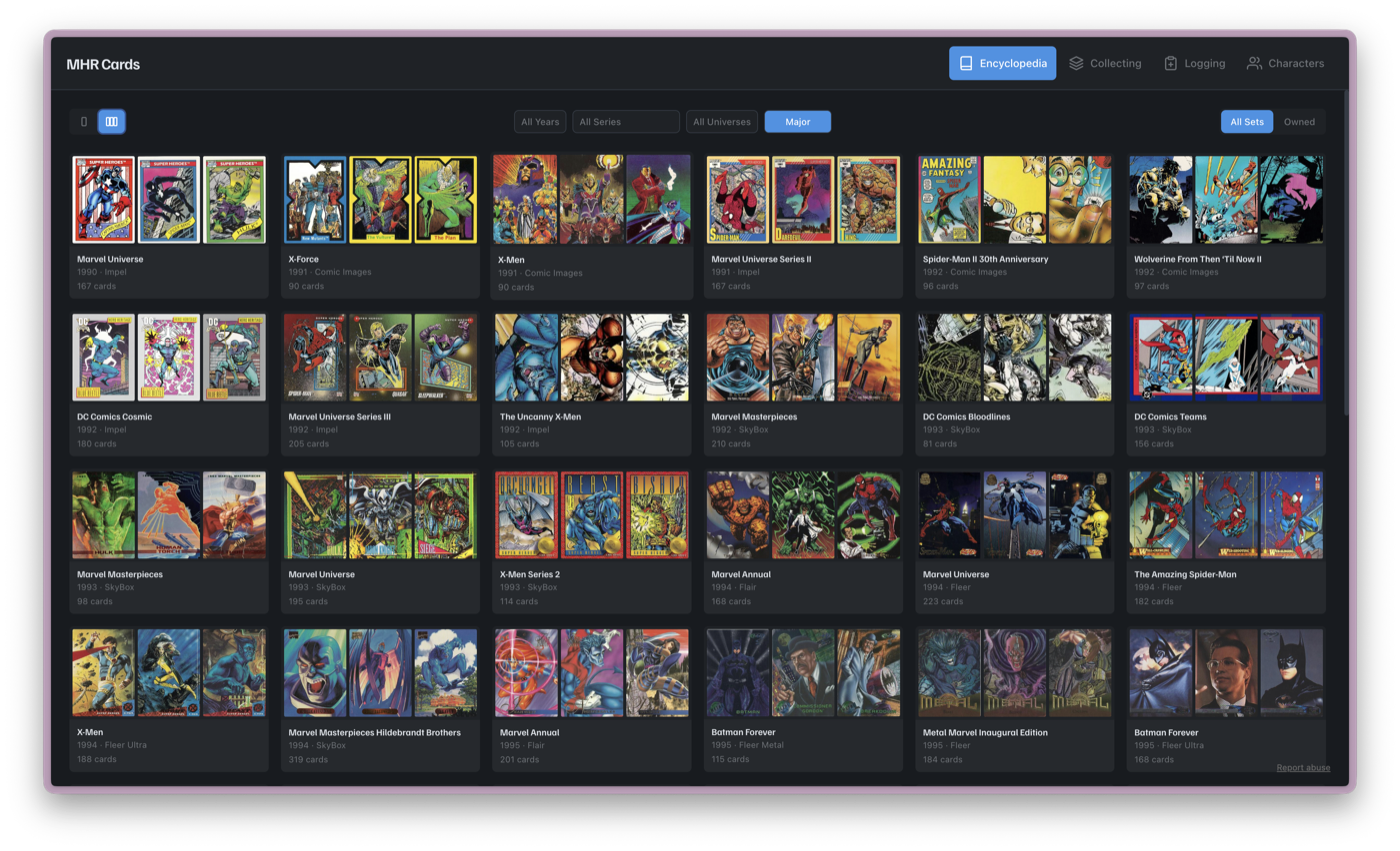Select the X-Men 1991 Comic Images set

(592, 226)
